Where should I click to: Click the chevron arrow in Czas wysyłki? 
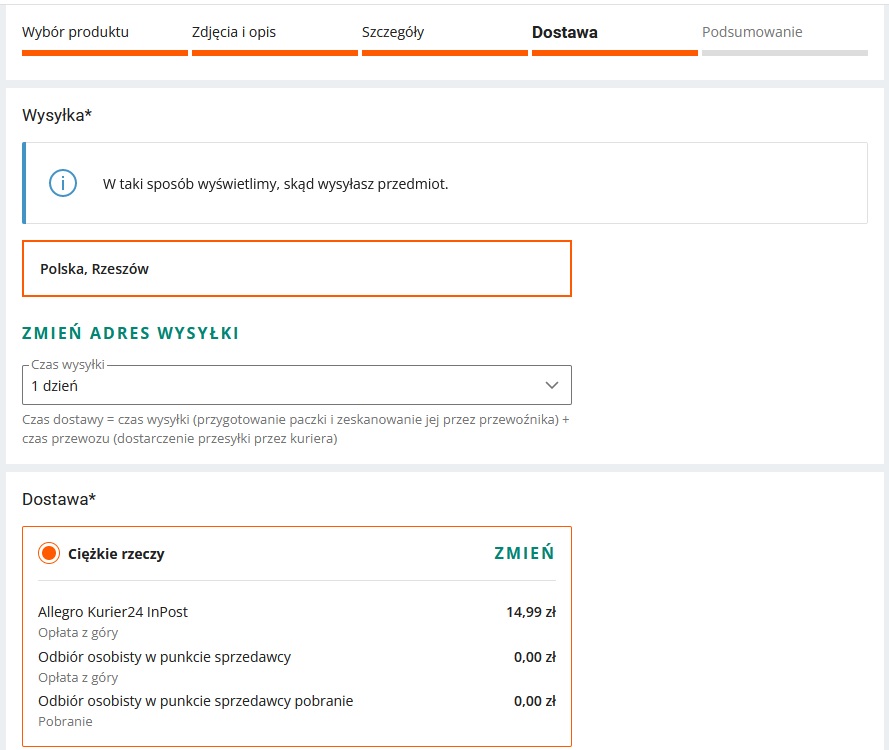point(551,385)
